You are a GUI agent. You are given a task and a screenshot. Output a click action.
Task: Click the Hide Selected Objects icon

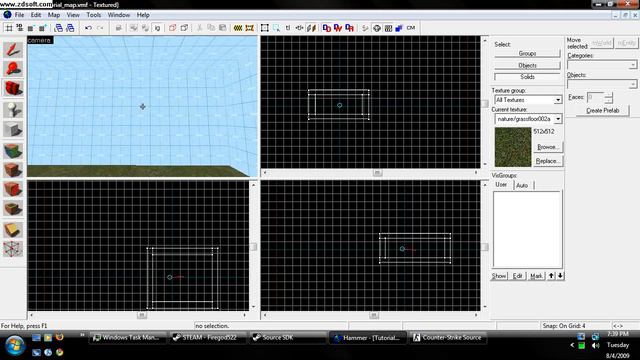[x=172, y=28]
